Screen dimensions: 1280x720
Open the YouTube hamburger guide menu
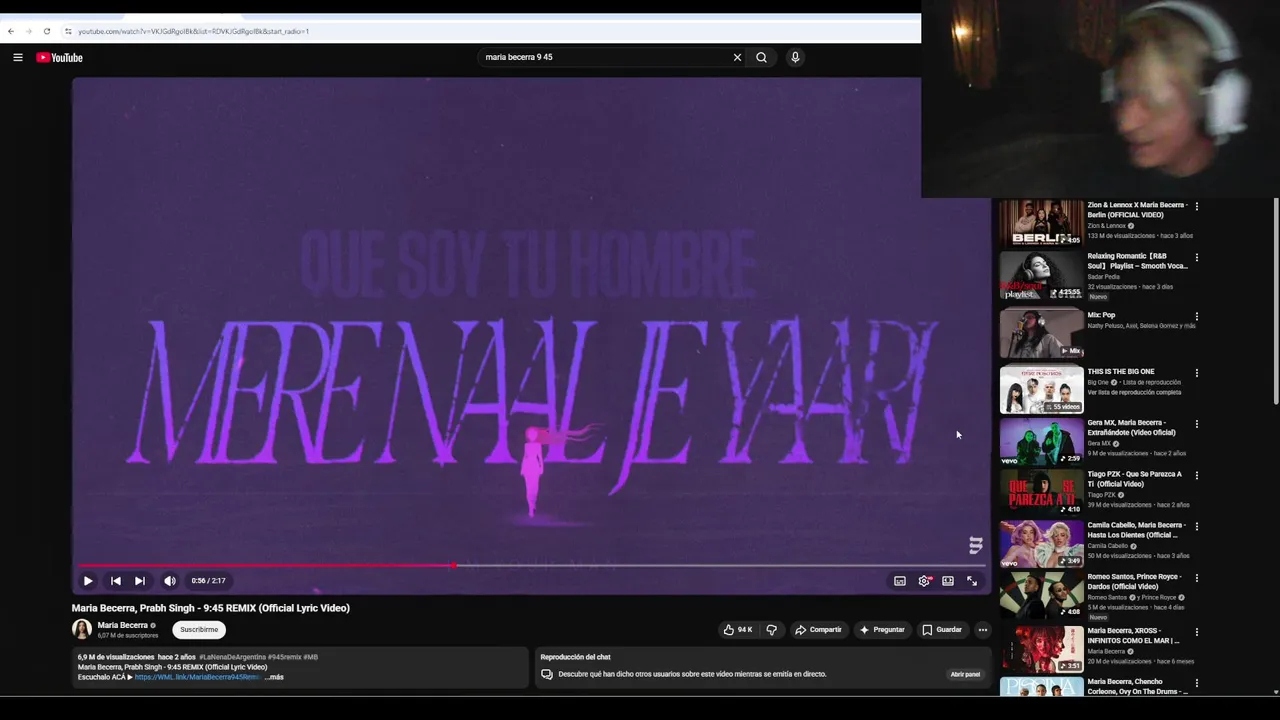18,57
